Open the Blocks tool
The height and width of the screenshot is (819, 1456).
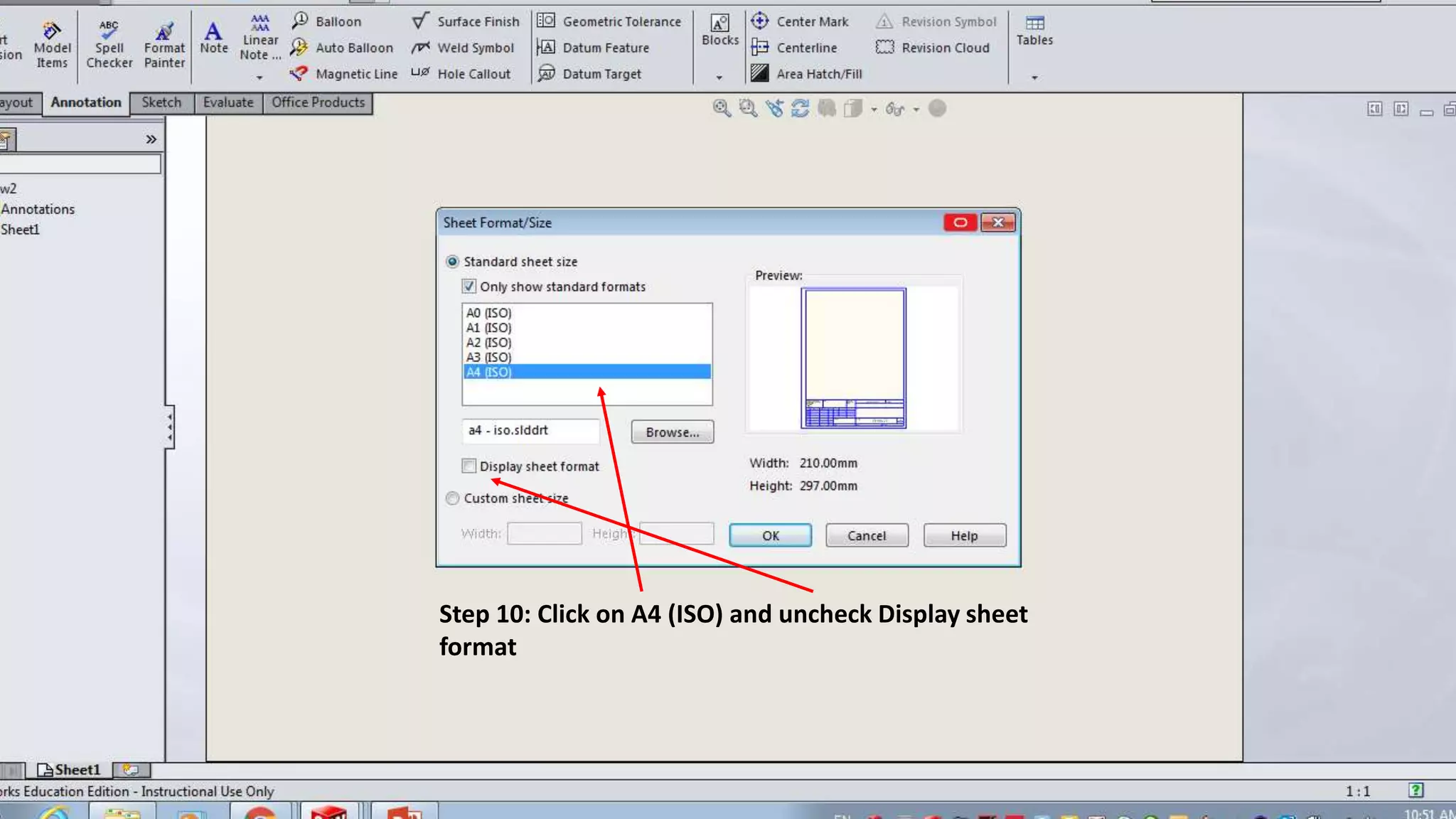(x=719, y=31)
